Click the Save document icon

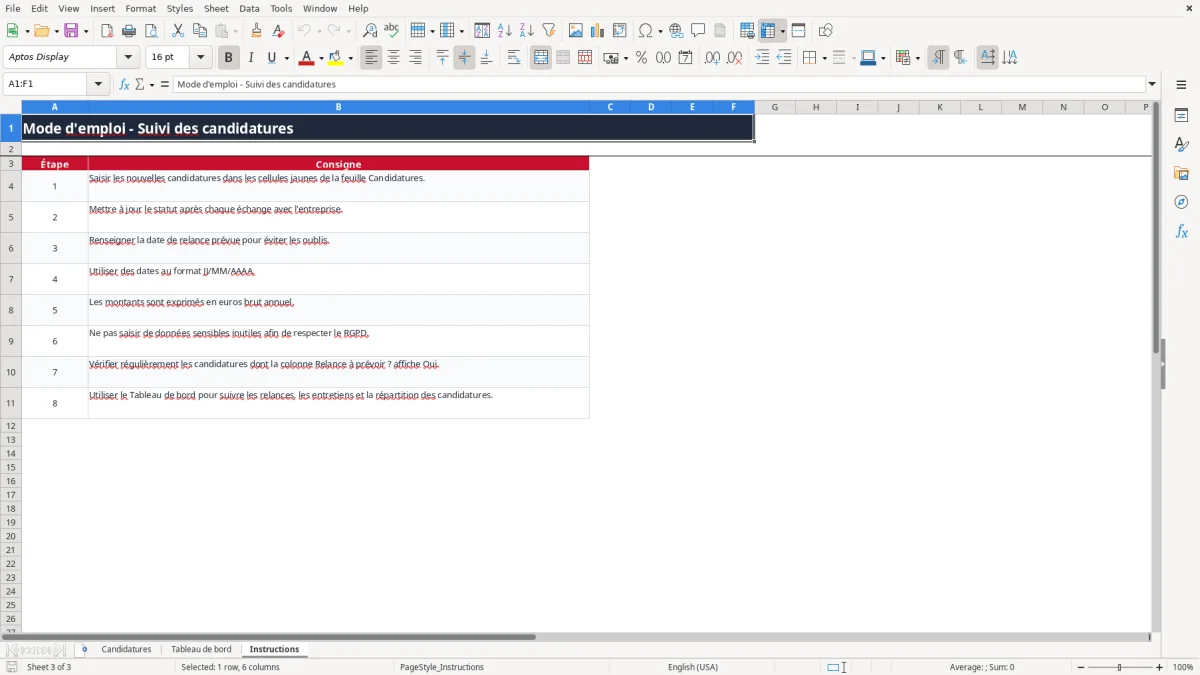71,31
